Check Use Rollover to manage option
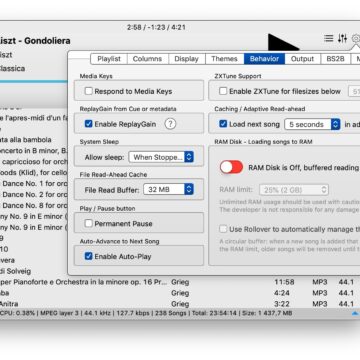 (223, 229)
